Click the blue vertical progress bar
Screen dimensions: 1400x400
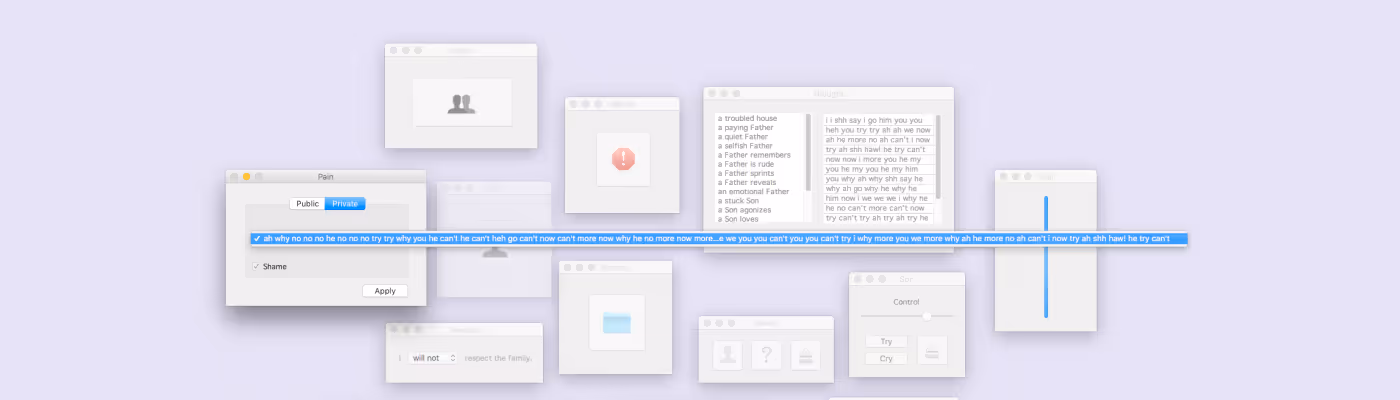click(1046, 257)
